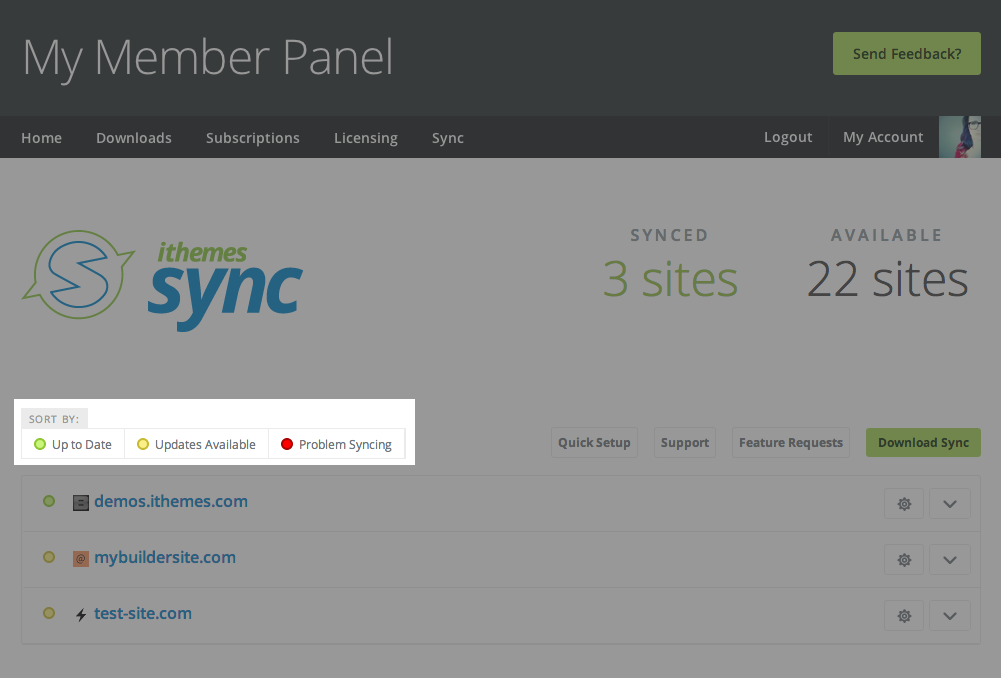Open the Subscriptions menu item
The image size is (1001, 678).
point(253,138)
